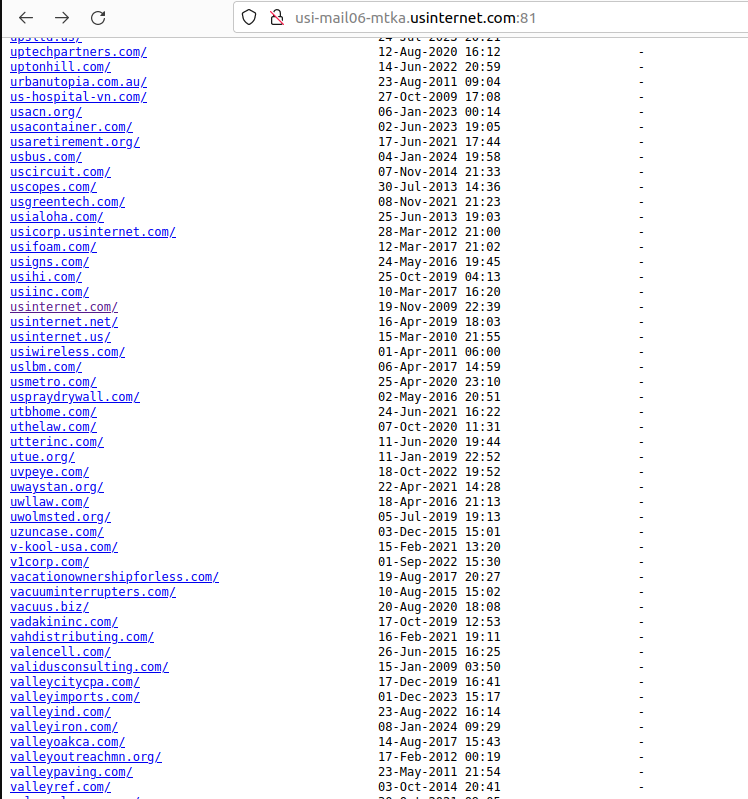The image size is (748, 799).
Task: Open validusconsulting.com/ directory
Action: click(x=90, y=667)
